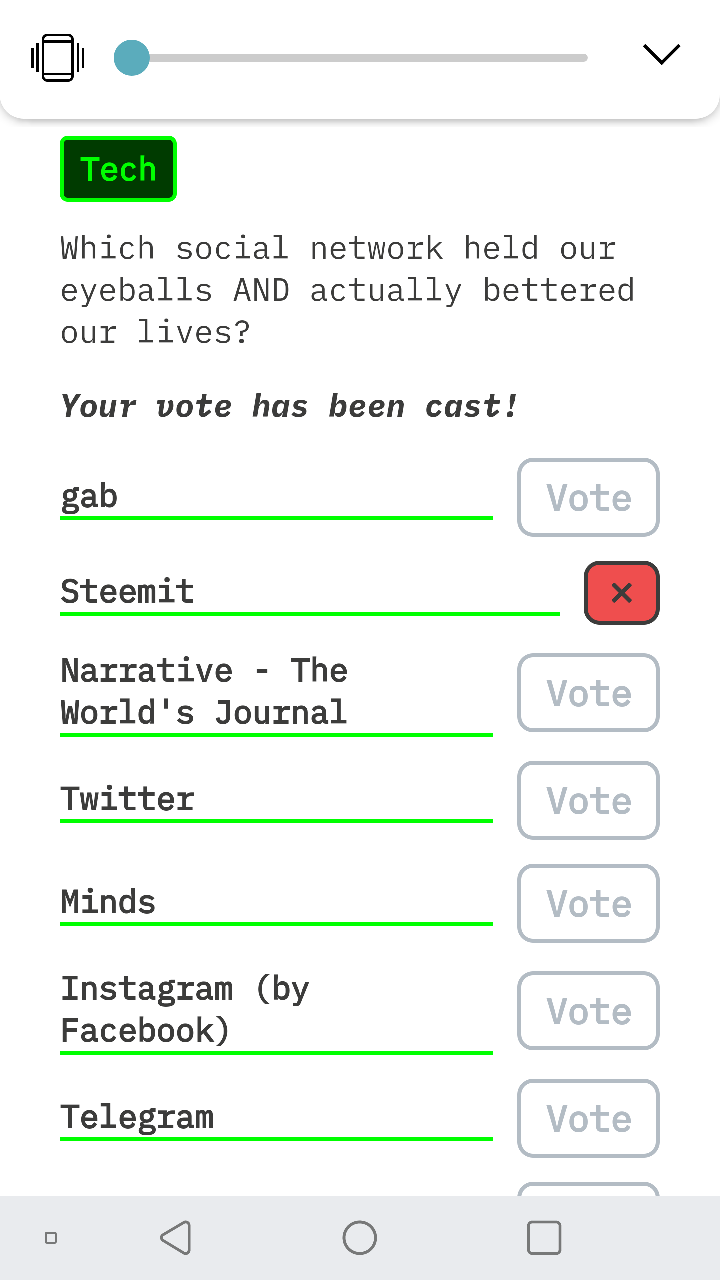Click the blue slider handle
The height and width of the screenshot is (1280, 720).
[x=131, y=58]
